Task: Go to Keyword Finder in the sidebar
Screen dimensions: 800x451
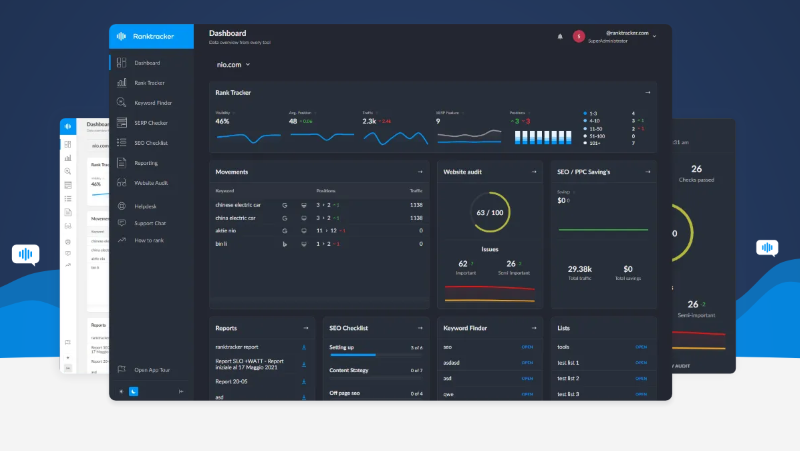Action: click(152, 103)
